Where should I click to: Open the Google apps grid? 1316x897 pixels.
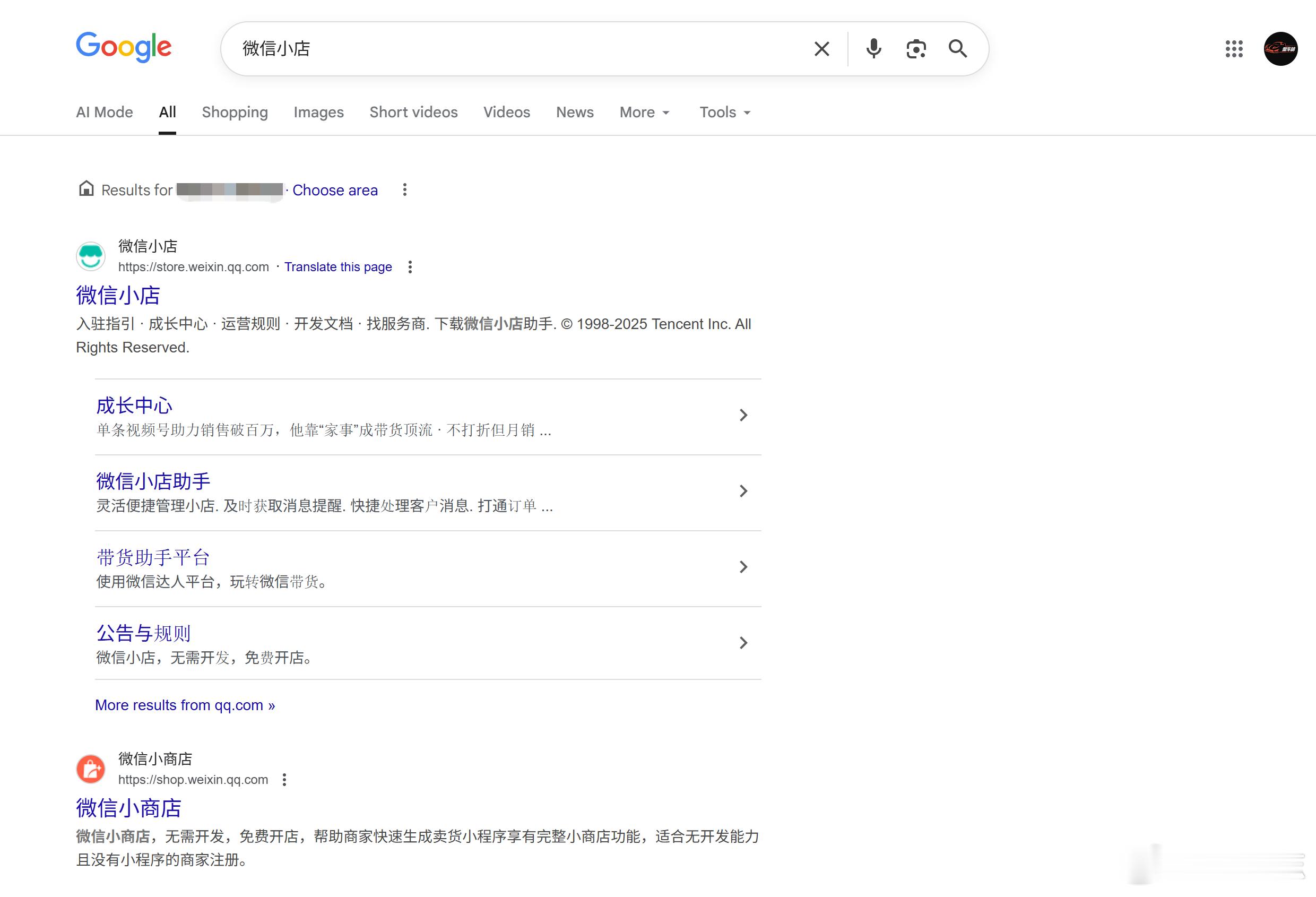1234,49
